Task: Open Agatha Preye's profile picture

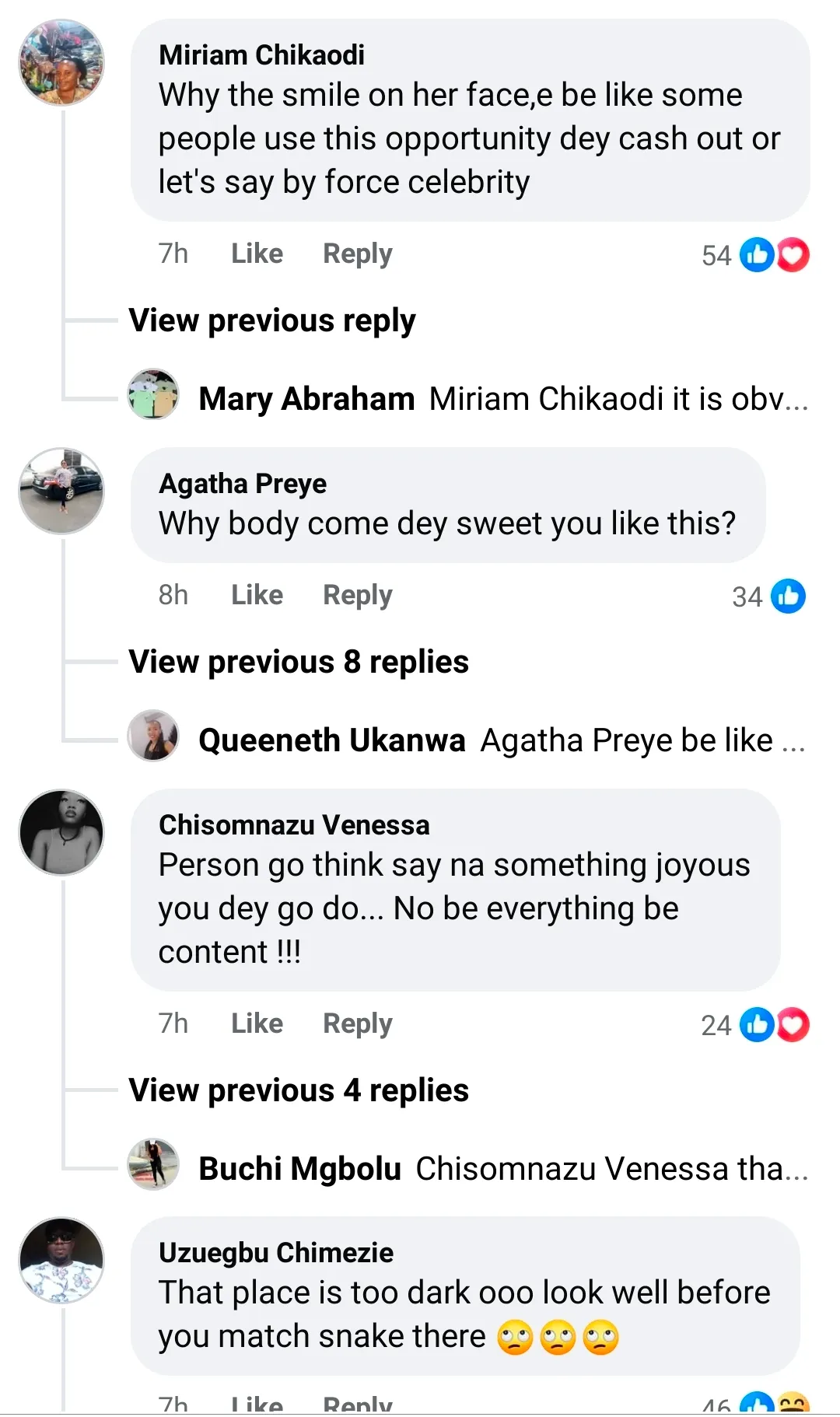Action: click(61, 491)
